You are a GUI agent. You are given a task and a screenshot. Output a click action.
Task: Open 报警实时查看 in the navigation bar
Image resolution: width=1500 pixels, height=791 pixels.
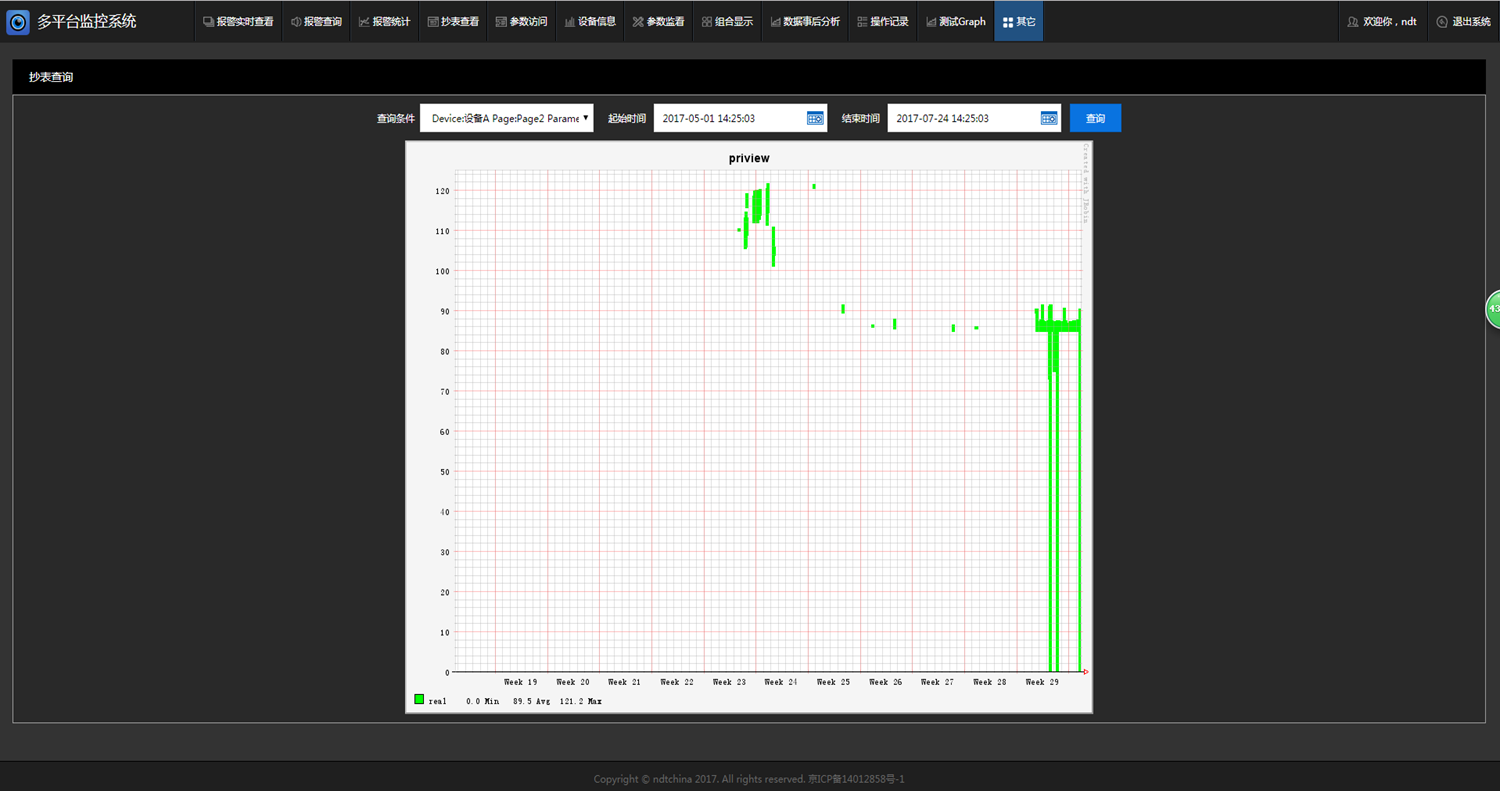click(238, 21)
